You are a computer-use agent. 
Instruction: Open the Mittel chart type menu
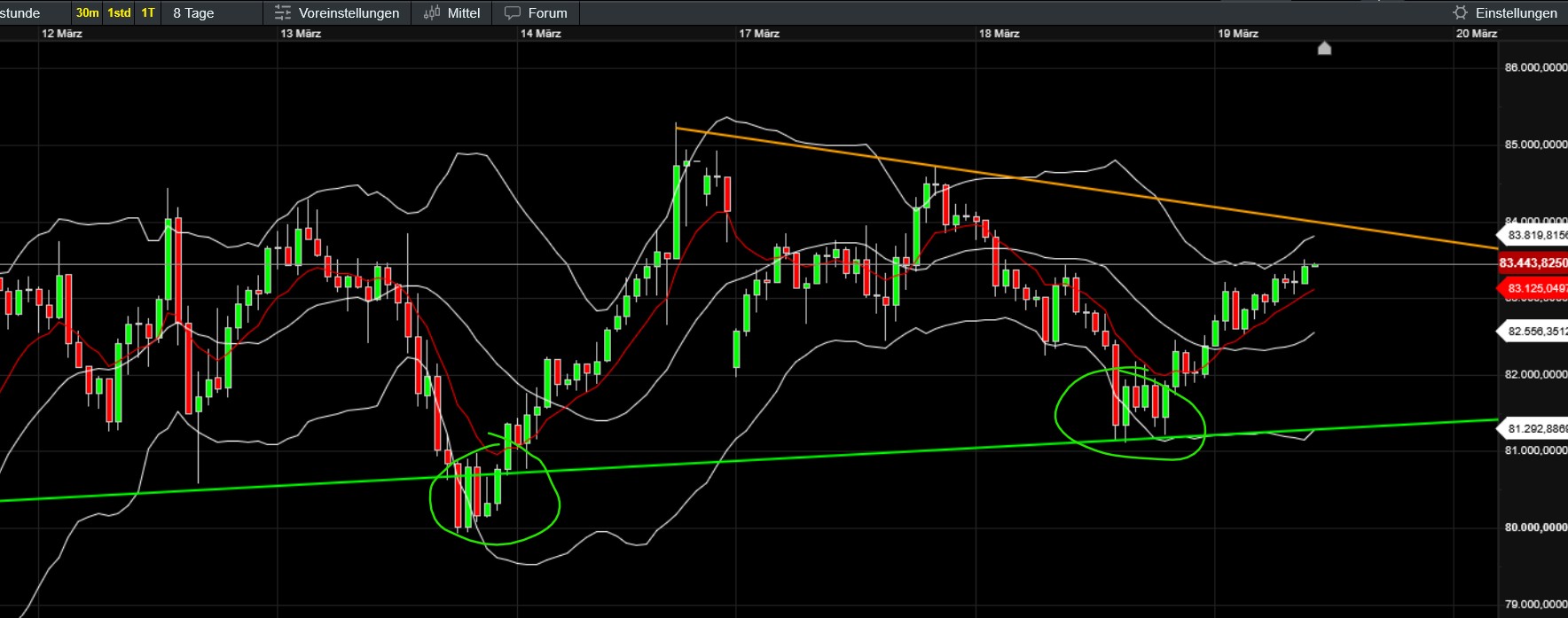point(452,12)
